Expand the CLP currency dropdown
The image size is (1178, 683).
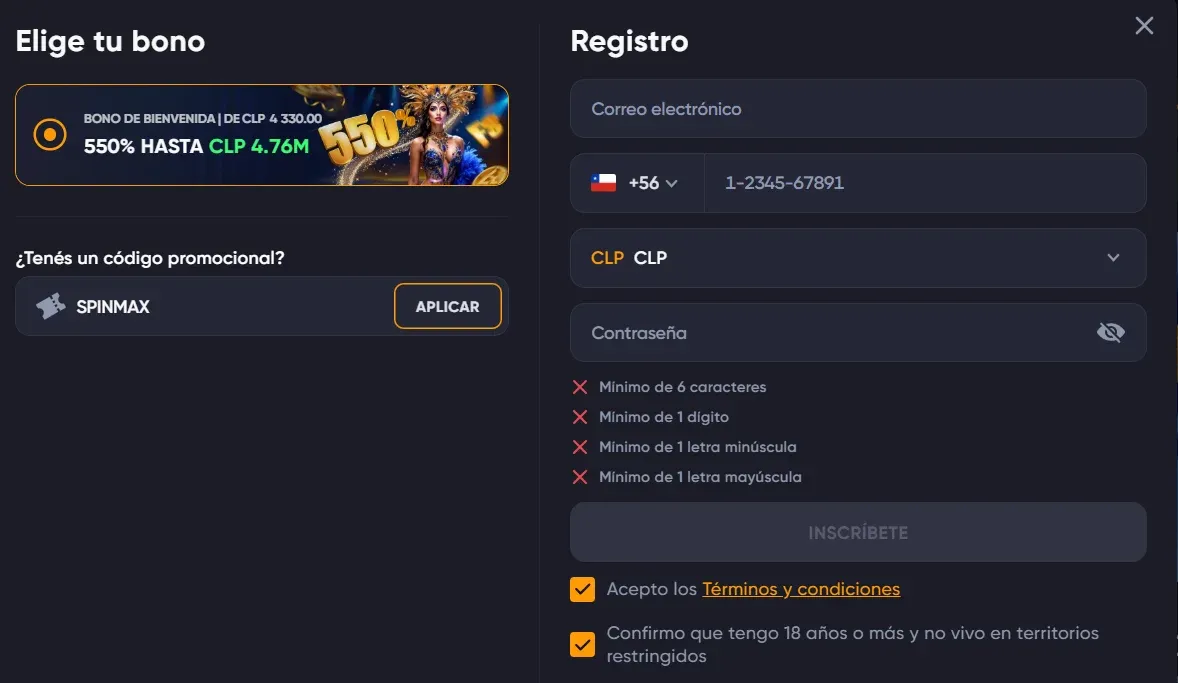857,258
